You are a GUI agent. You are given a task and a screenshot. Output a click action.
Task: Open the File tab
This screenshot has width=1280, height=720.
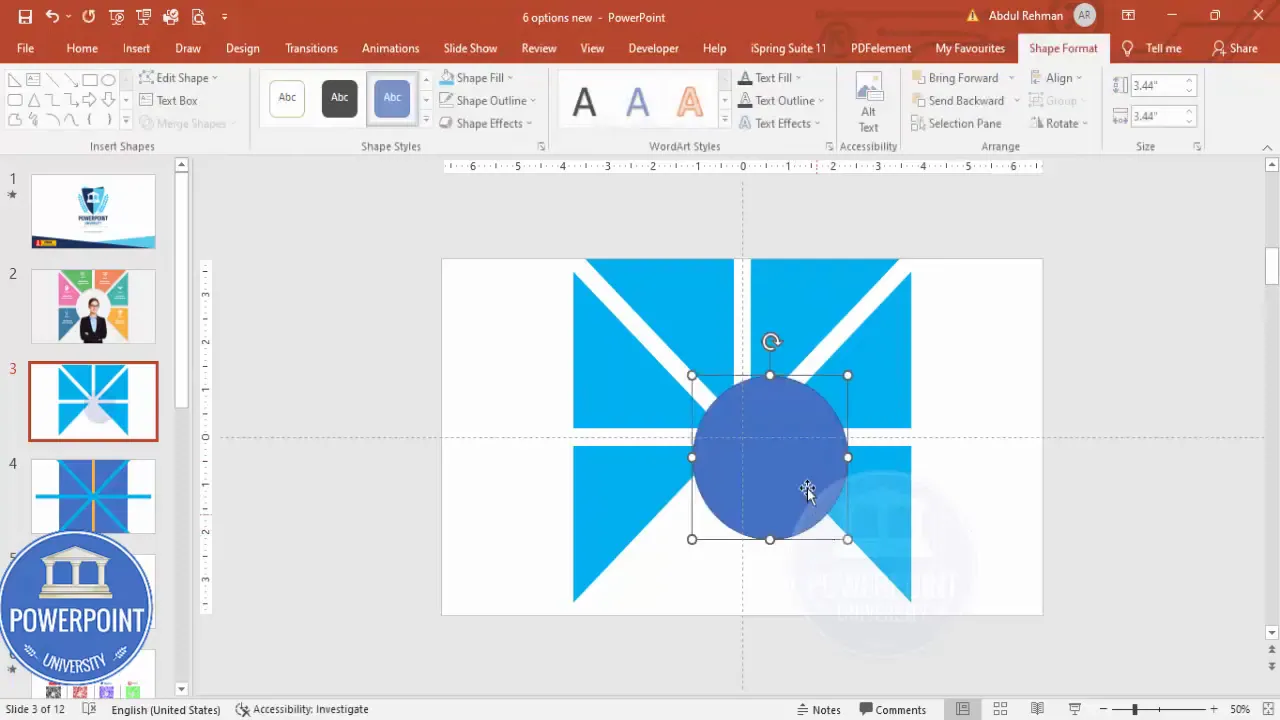pos(25,48)
